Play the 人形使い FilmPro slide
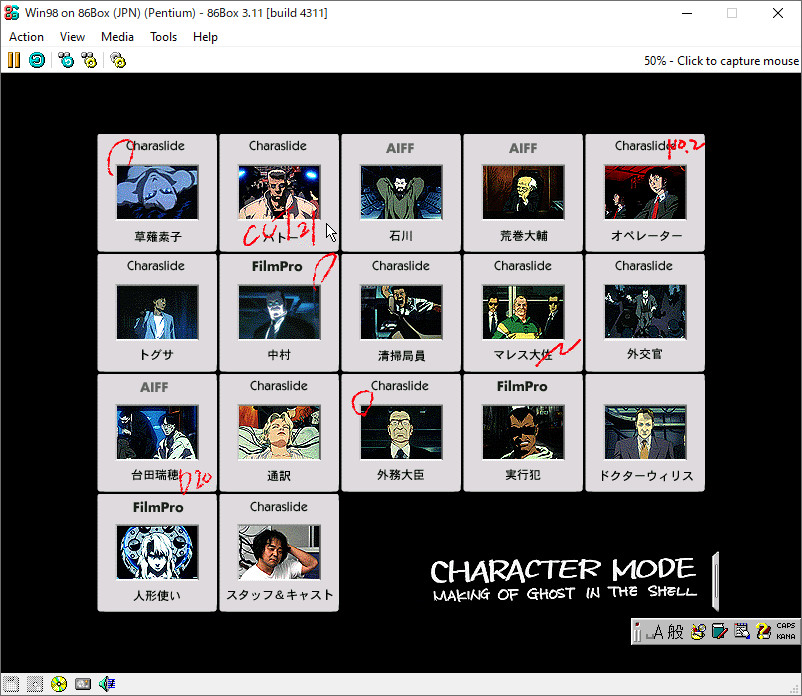802x696 pixels. (x=157, y=553)
